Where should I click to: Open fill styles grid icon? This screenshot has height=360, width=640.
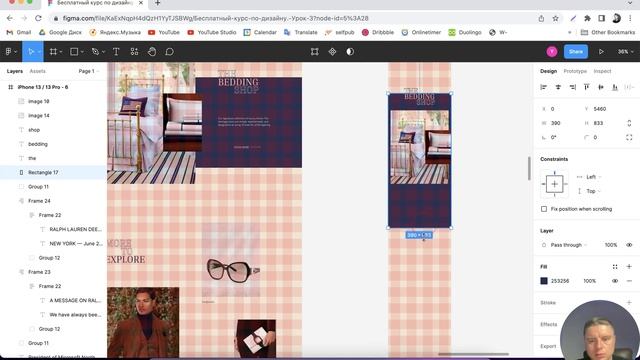click(x=615, y=267)
